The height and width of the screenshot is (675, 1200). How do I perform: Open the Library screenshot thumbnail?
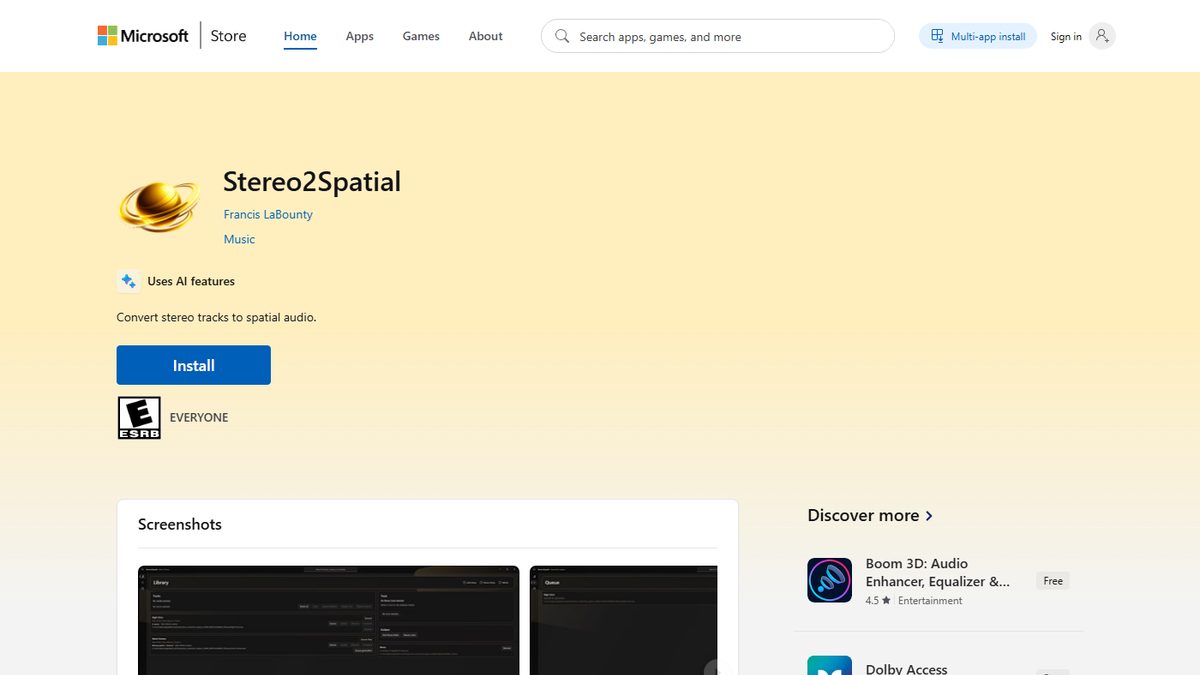(329, 620)
